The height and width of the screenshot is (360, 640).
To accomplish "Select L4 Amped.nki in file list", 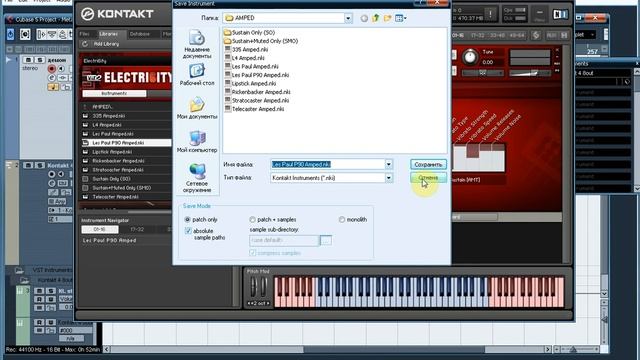I will pyautogui.click(x=244, y=58).
